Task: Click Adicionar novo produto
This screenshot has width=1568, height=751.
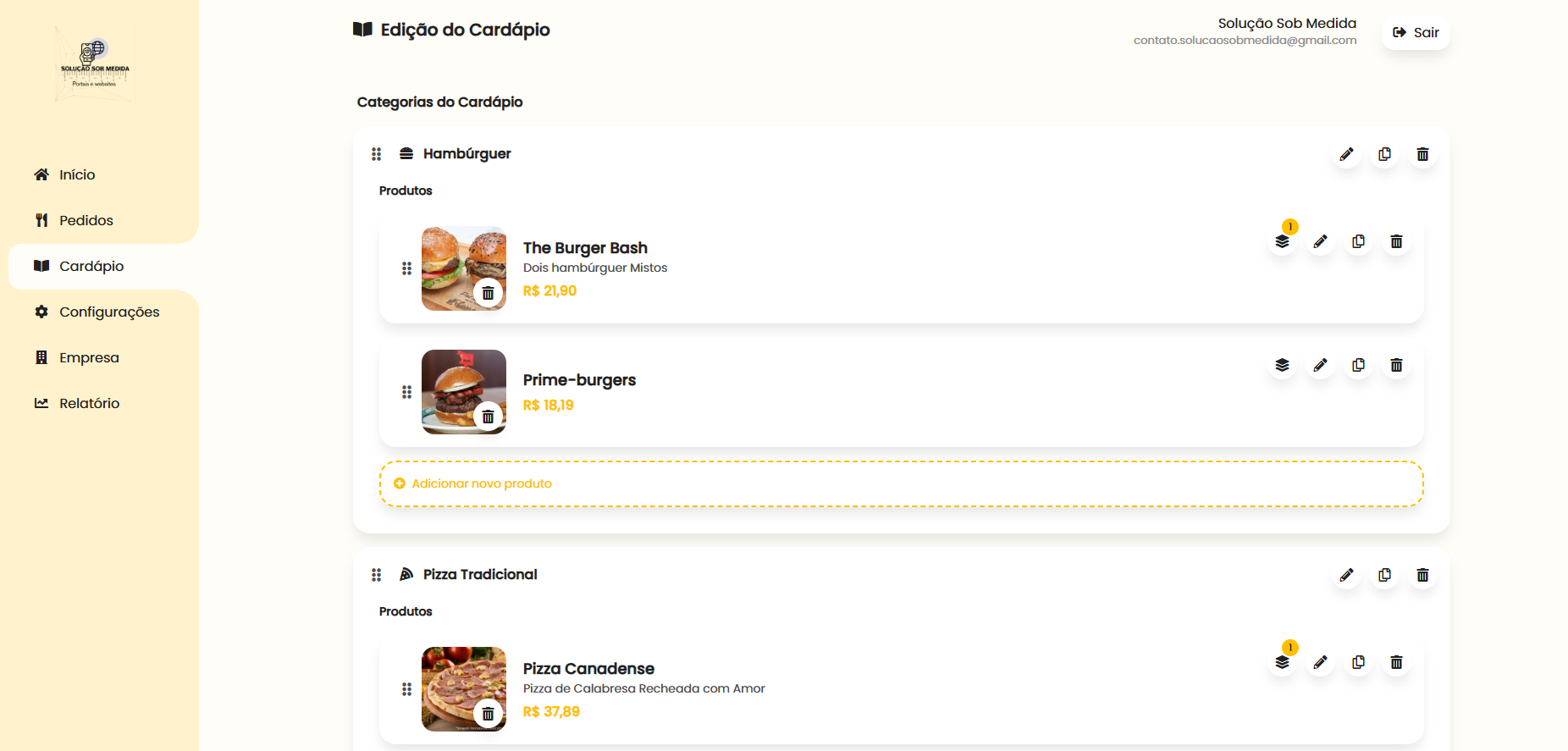Action: pyautogui.click(x=481, y=483)
